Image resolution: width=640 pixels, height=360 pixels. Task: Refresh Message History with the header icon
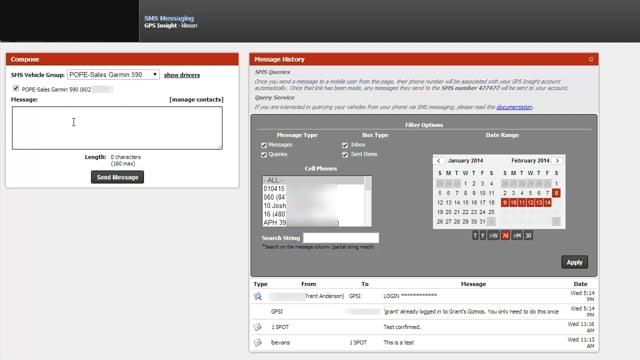click(x=591, y=60)
